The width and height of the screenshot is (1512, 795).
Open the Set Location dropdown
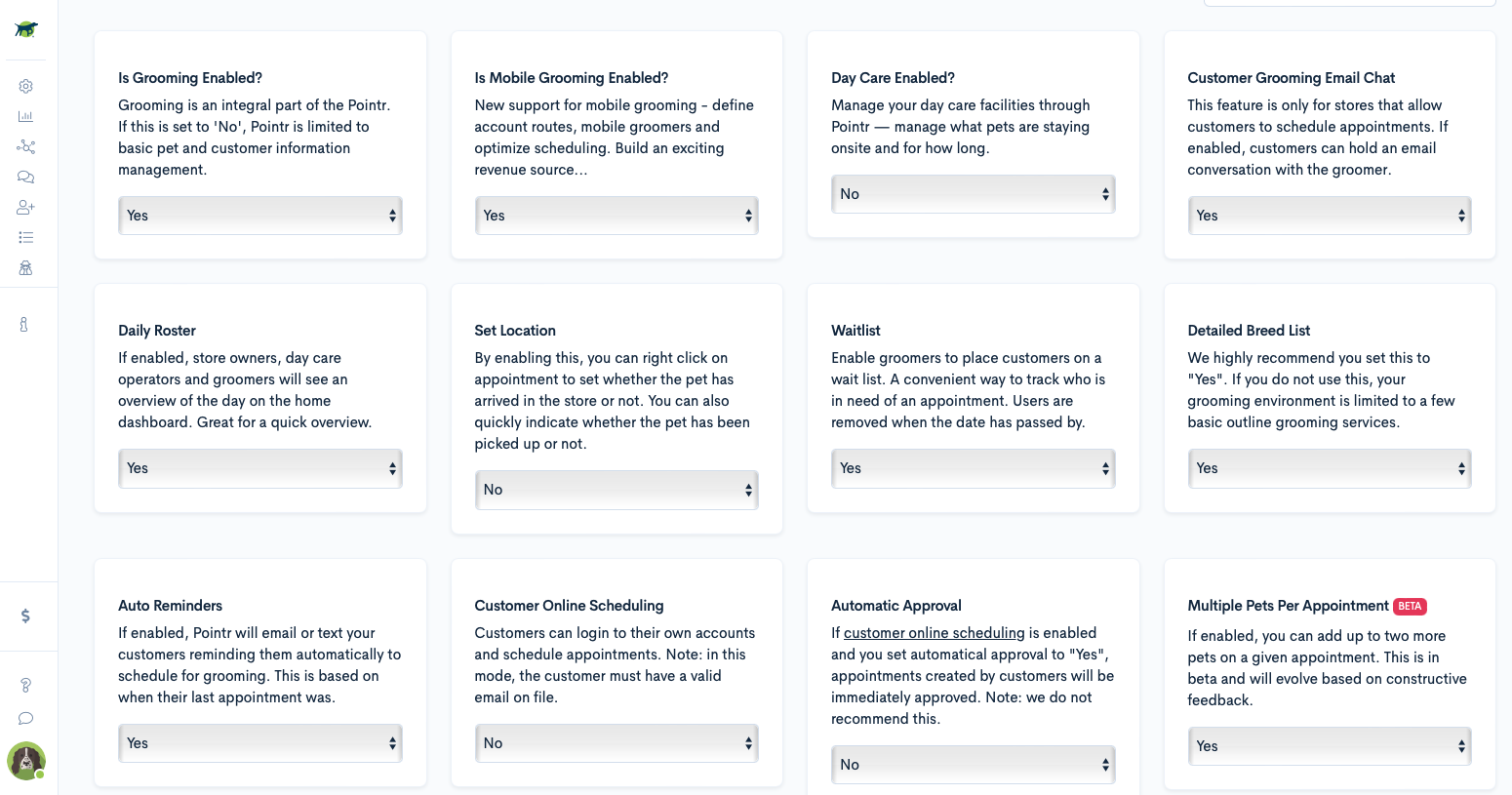pyautogui.click(x=616, y=490)
